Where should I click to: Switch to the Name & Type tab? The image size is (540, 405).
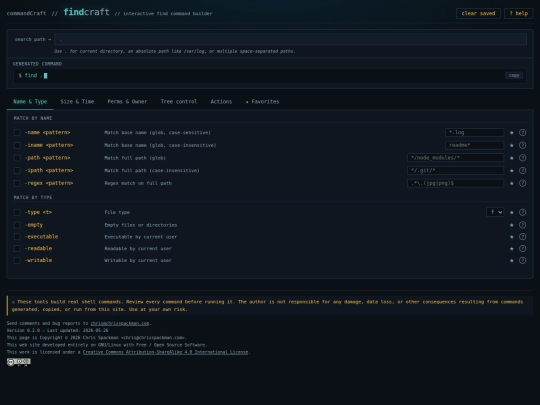click(x=30, y=102)
